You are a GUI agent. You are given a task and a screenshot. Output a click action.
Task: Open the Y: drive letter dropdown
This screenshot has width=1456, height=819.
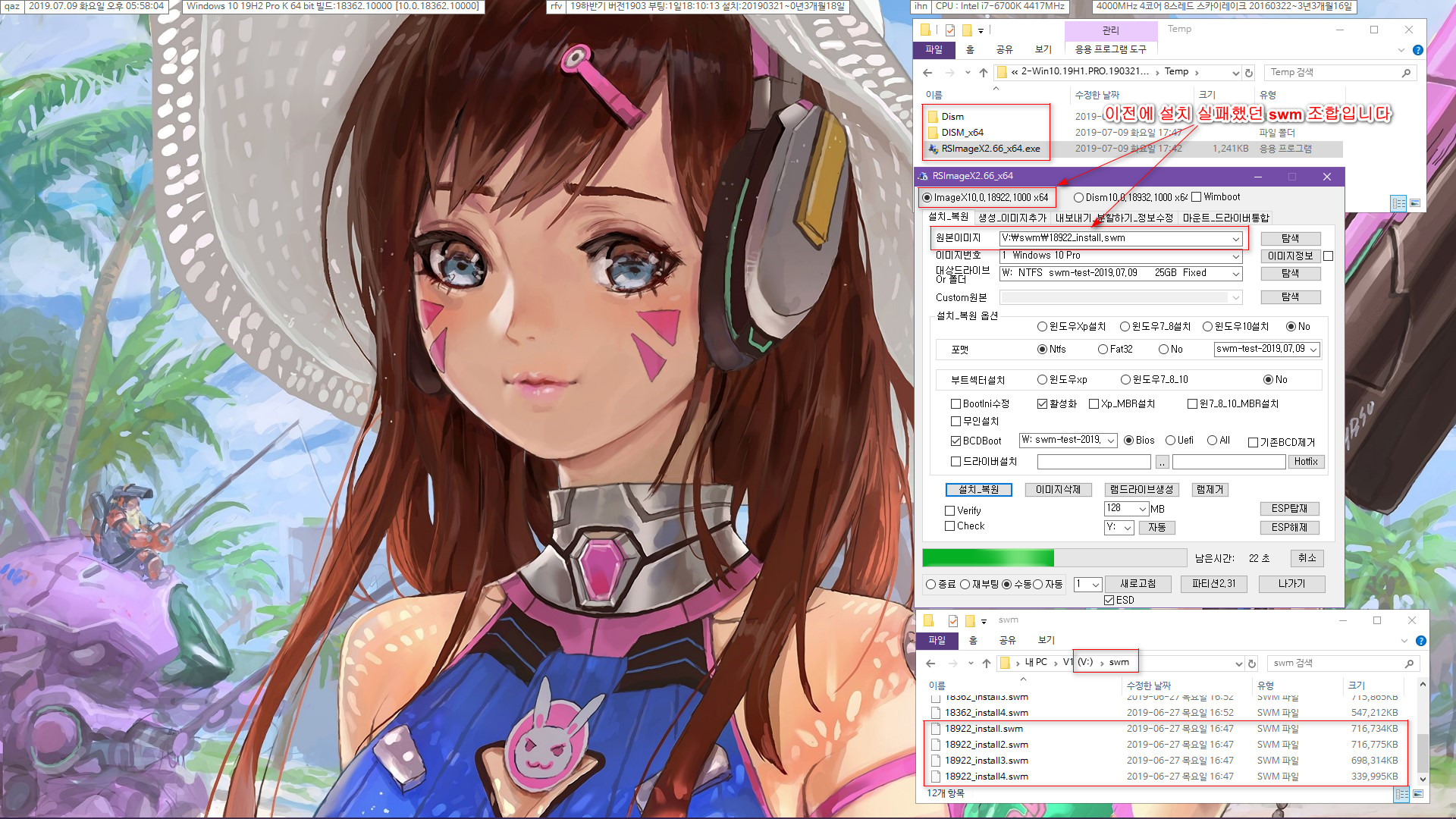click(x=1128, y=528)
